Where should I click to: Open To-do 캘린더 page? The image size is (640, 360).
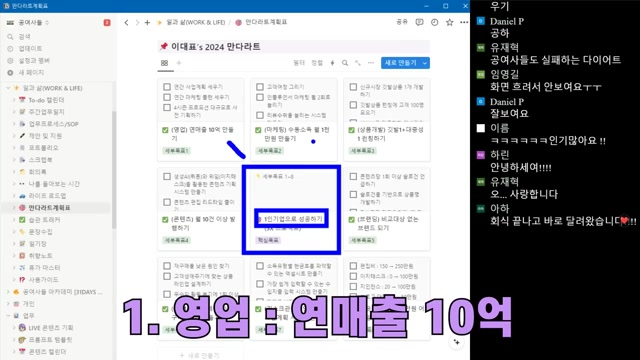46,100
